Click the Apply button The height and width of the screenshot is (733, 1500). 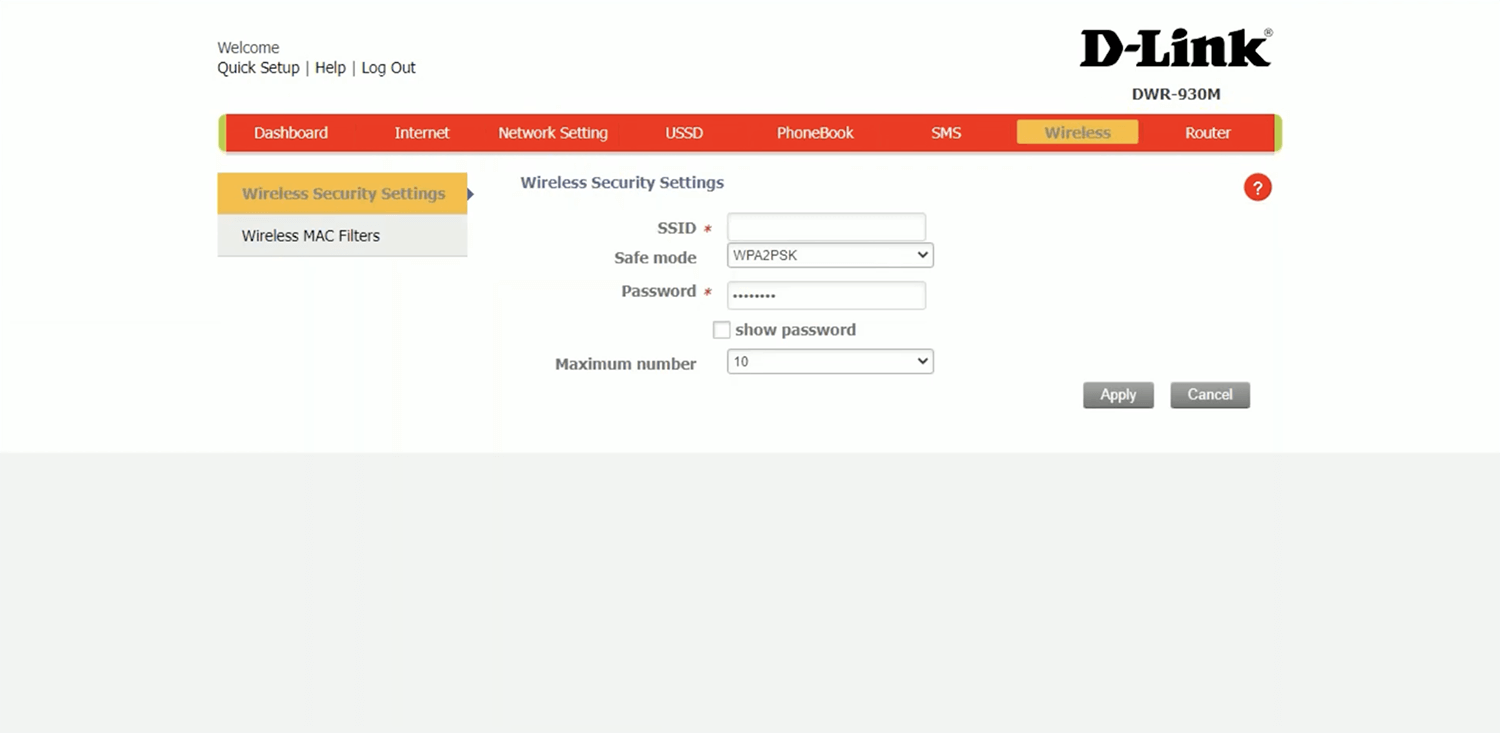pos(1118,395)
